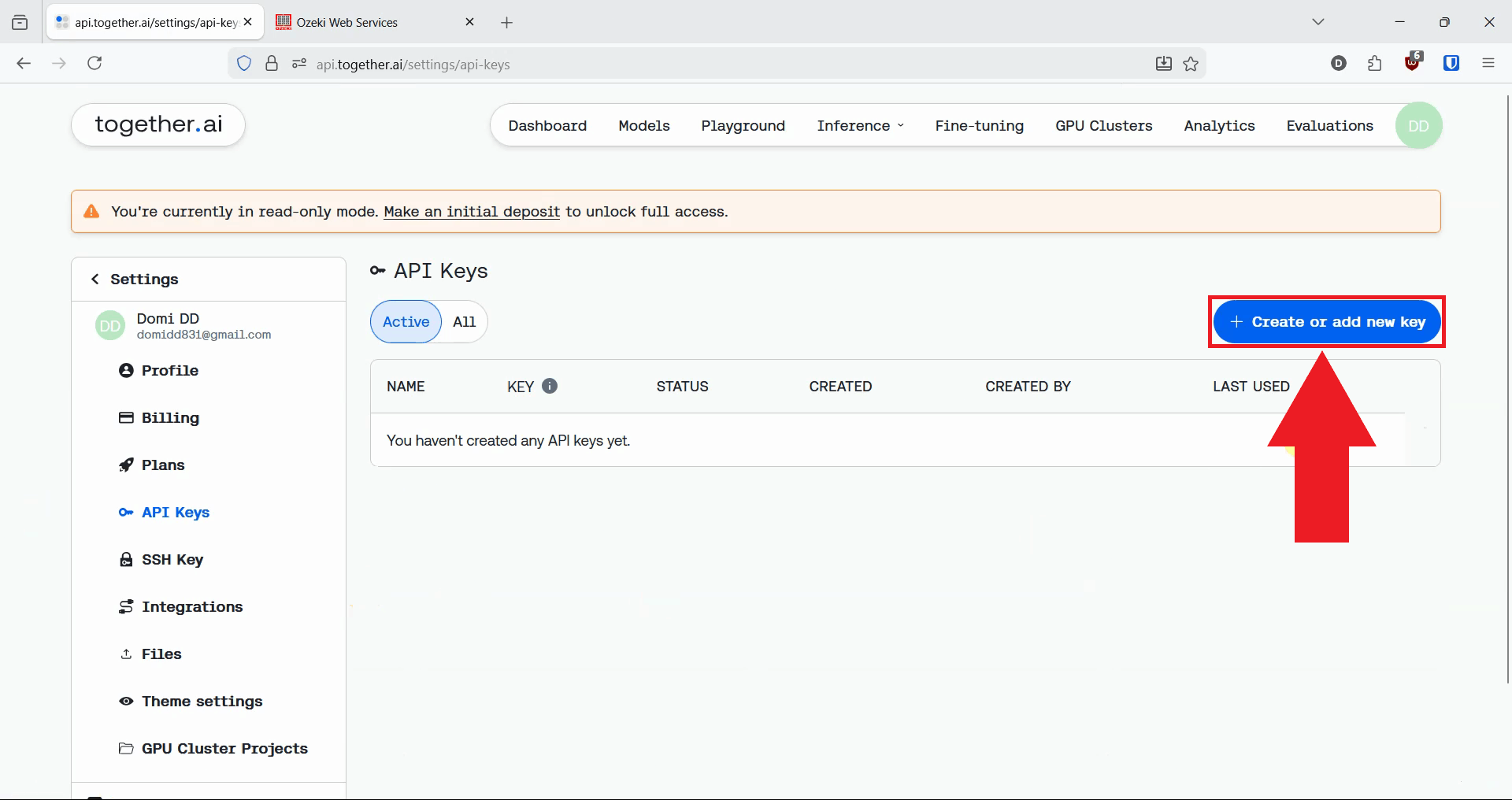Collapse Settings using the back chevron

tap(94, 279)
